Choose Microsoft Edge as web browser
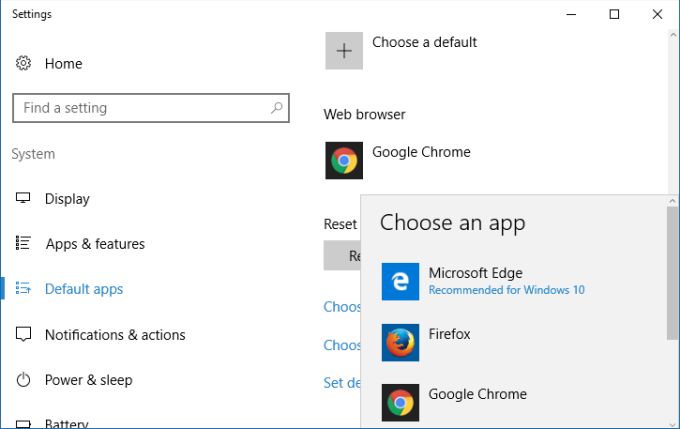This screenshot has width=680, height=429. click(475, 273)
